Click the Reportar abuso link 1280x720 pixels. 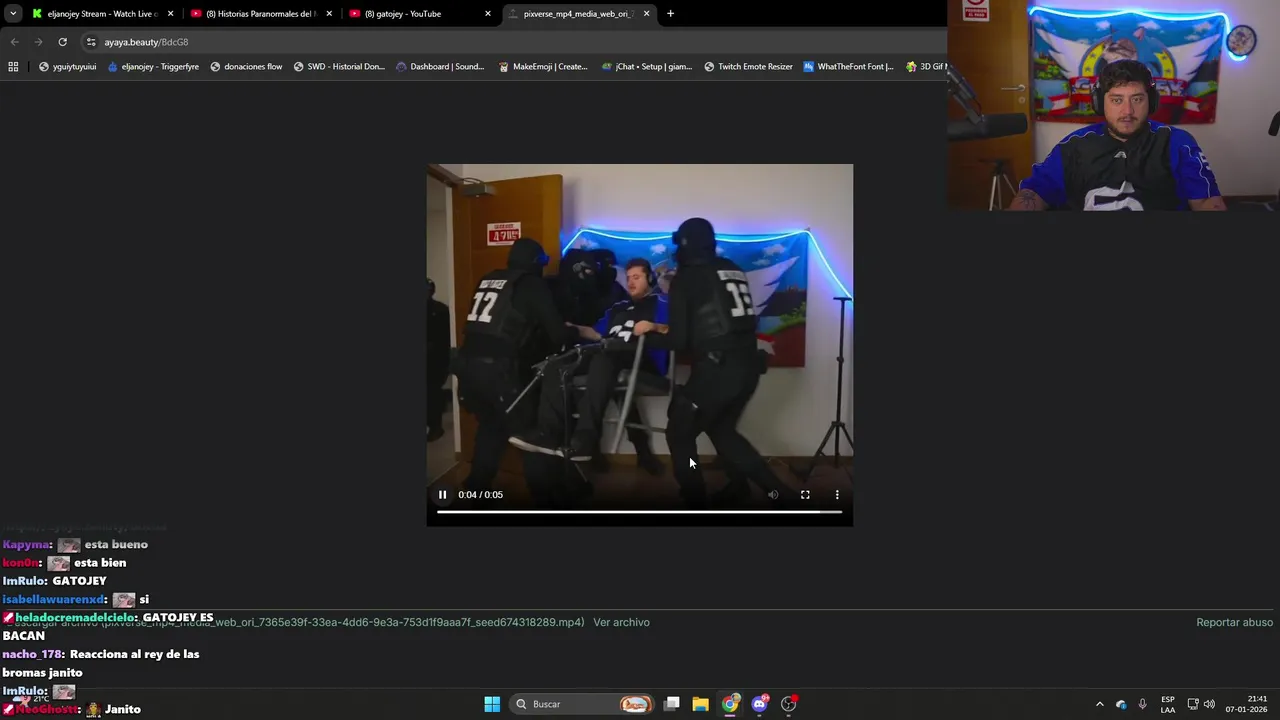[x=1234, y=622]
